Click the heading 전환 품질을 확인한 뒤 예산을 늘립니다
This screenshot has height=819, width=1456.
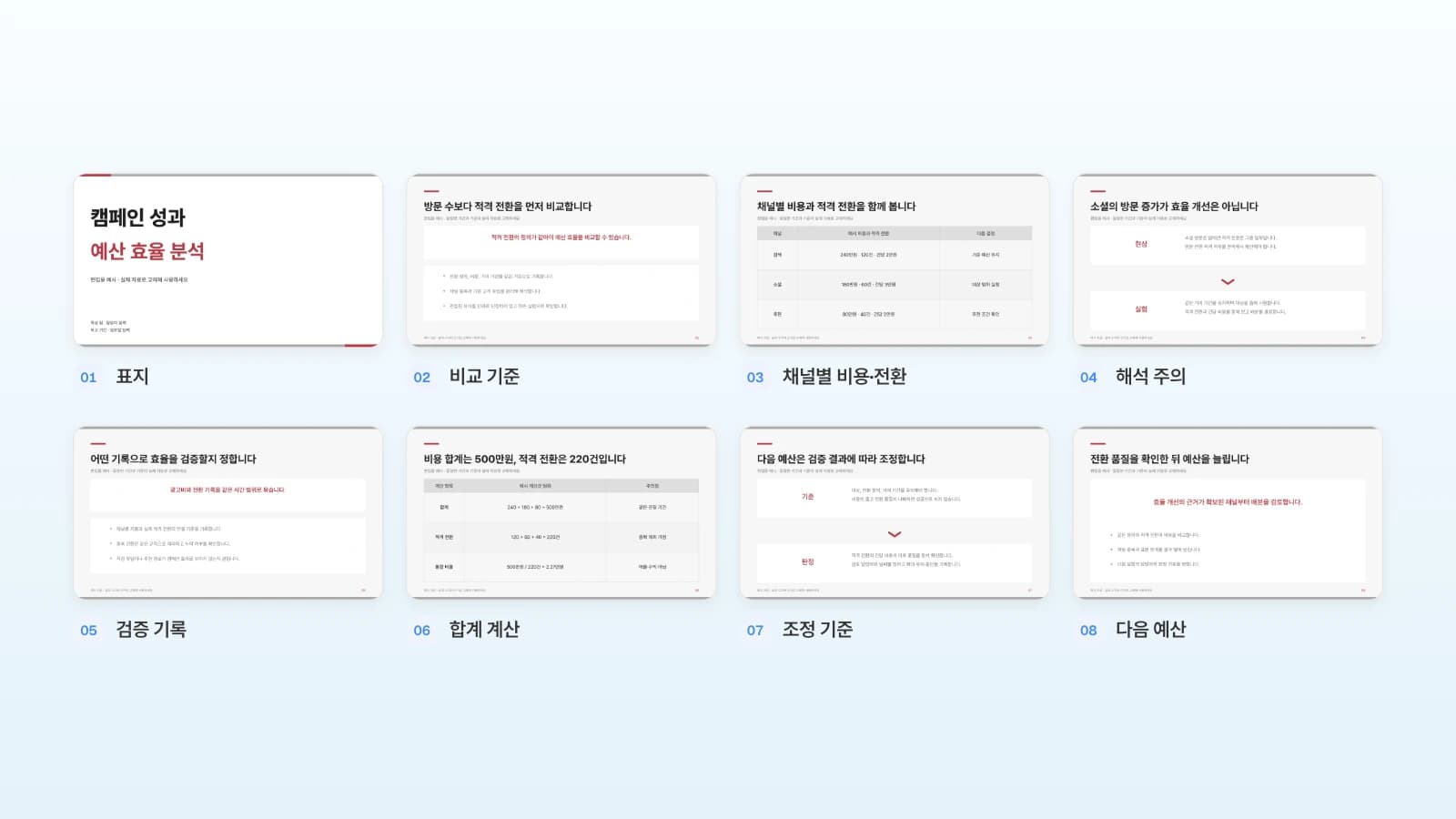[x=1170, y=460]
